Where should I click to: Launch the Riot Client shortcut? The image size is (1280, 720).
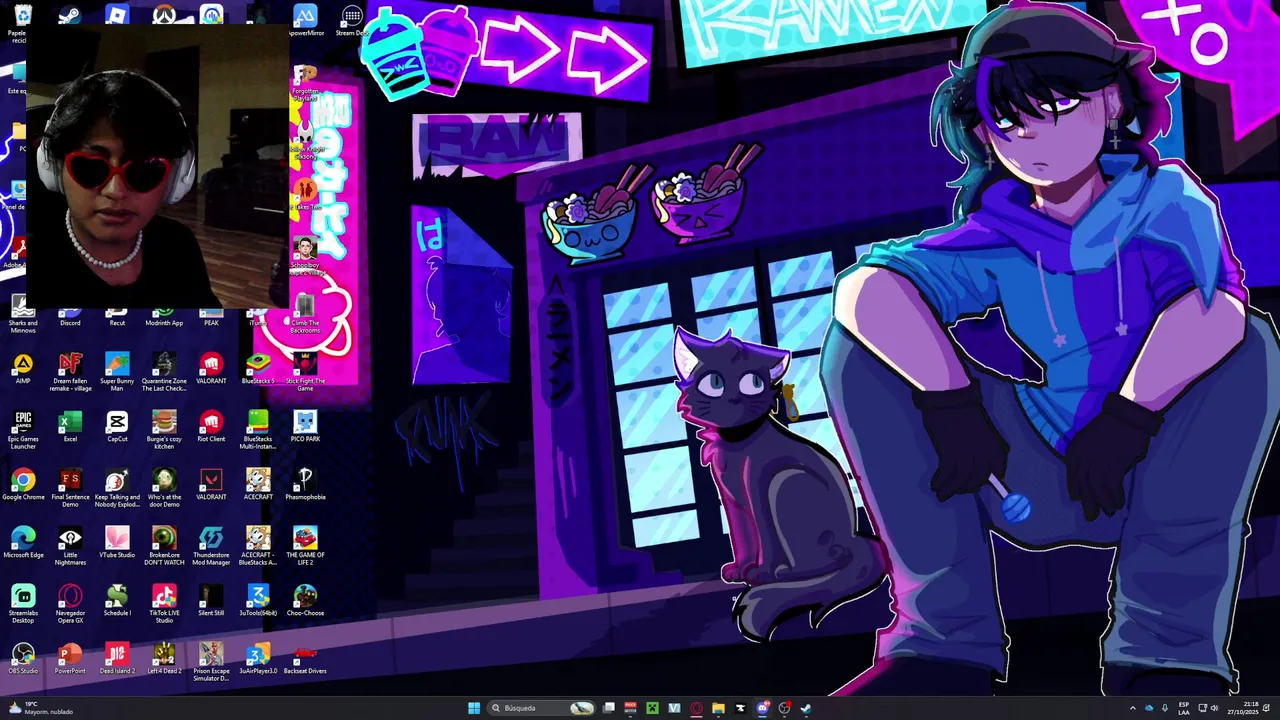(x=211, y=426)
